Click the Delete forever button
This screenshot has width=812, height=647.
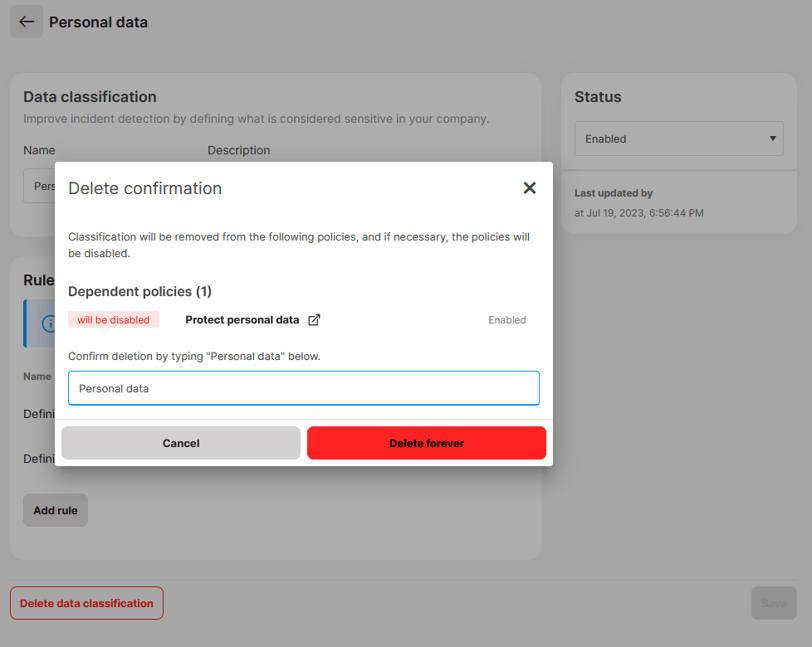pos(426,443)
